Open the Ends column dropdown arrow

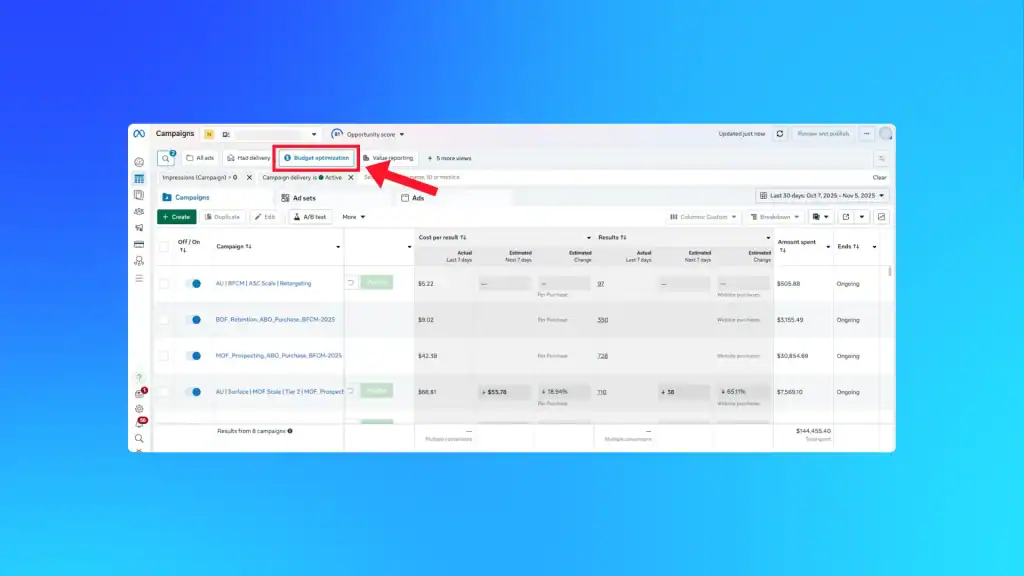[x=874, y=248]
